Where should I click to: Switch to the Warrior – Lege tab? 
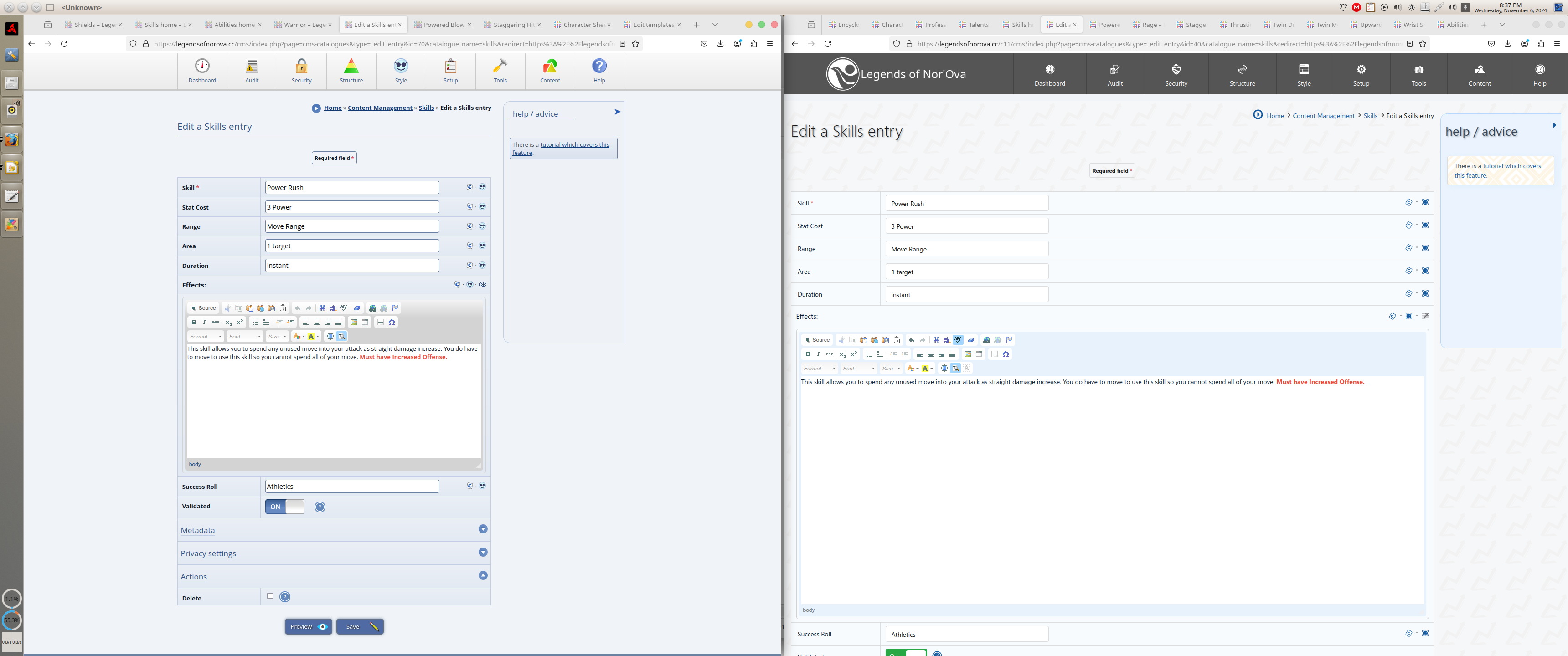pos(304,25)
